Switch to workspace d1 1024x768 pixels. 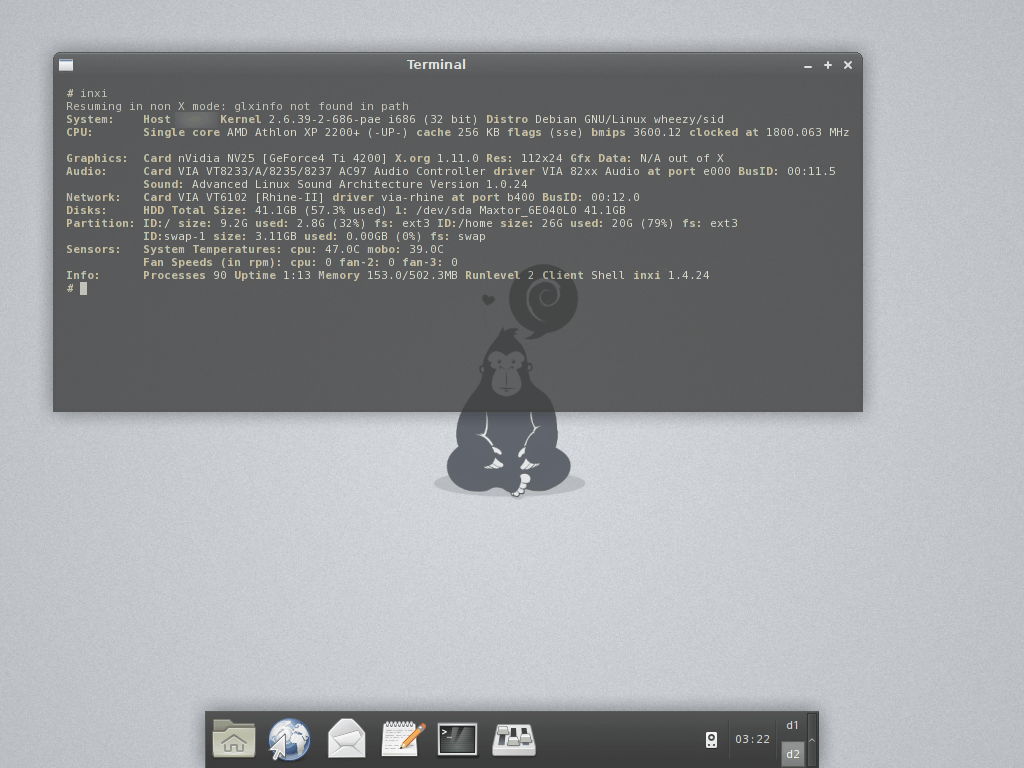coord(792,725)
